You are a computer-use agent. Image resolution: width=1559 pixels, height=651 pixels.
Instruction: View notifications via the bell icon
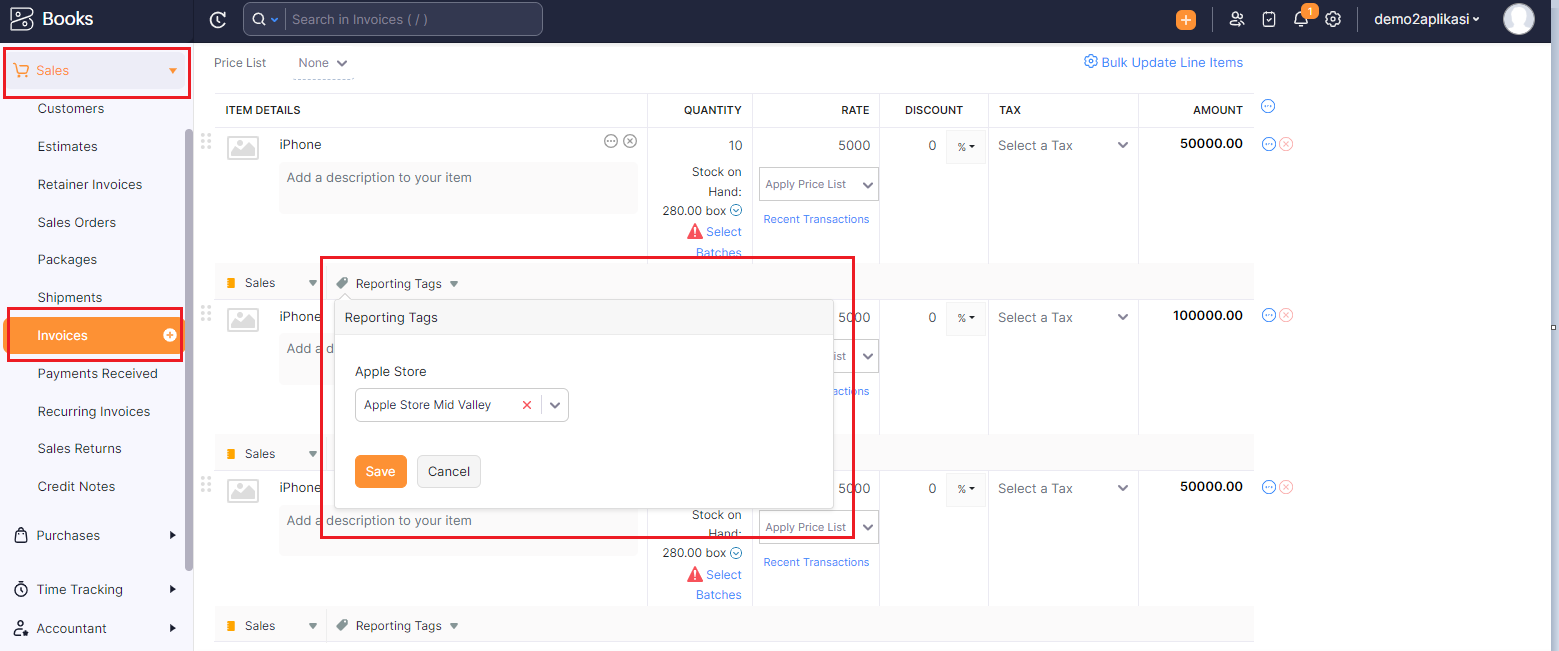1301,19
